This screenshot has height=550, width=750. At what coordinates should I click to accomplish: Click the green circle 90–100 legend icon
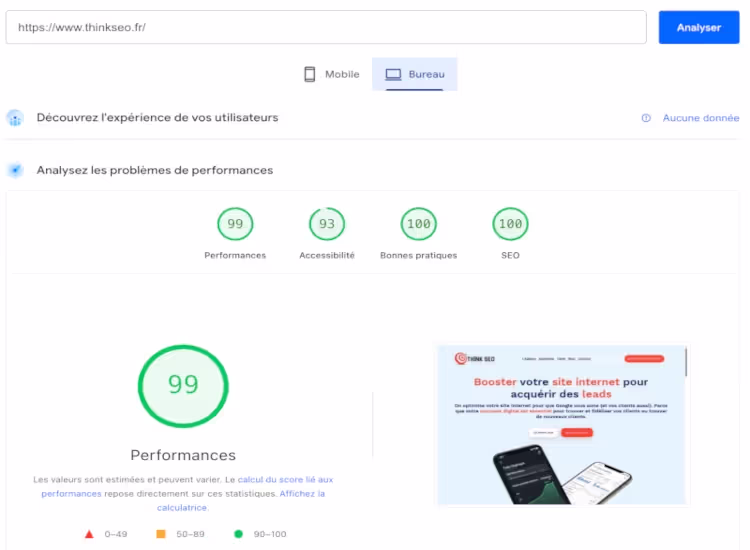(x=238, y=534)
